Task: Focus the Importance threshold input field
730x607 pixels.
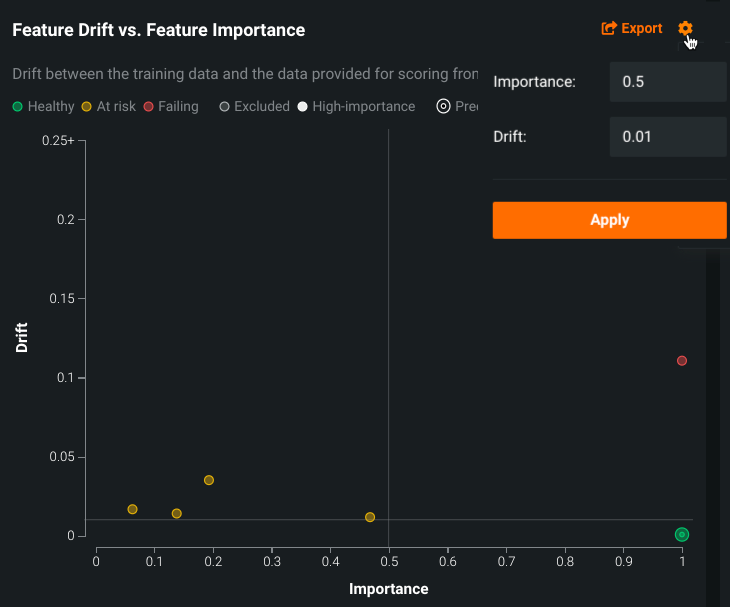Action: pyautogui.click(x=667, y=82)
